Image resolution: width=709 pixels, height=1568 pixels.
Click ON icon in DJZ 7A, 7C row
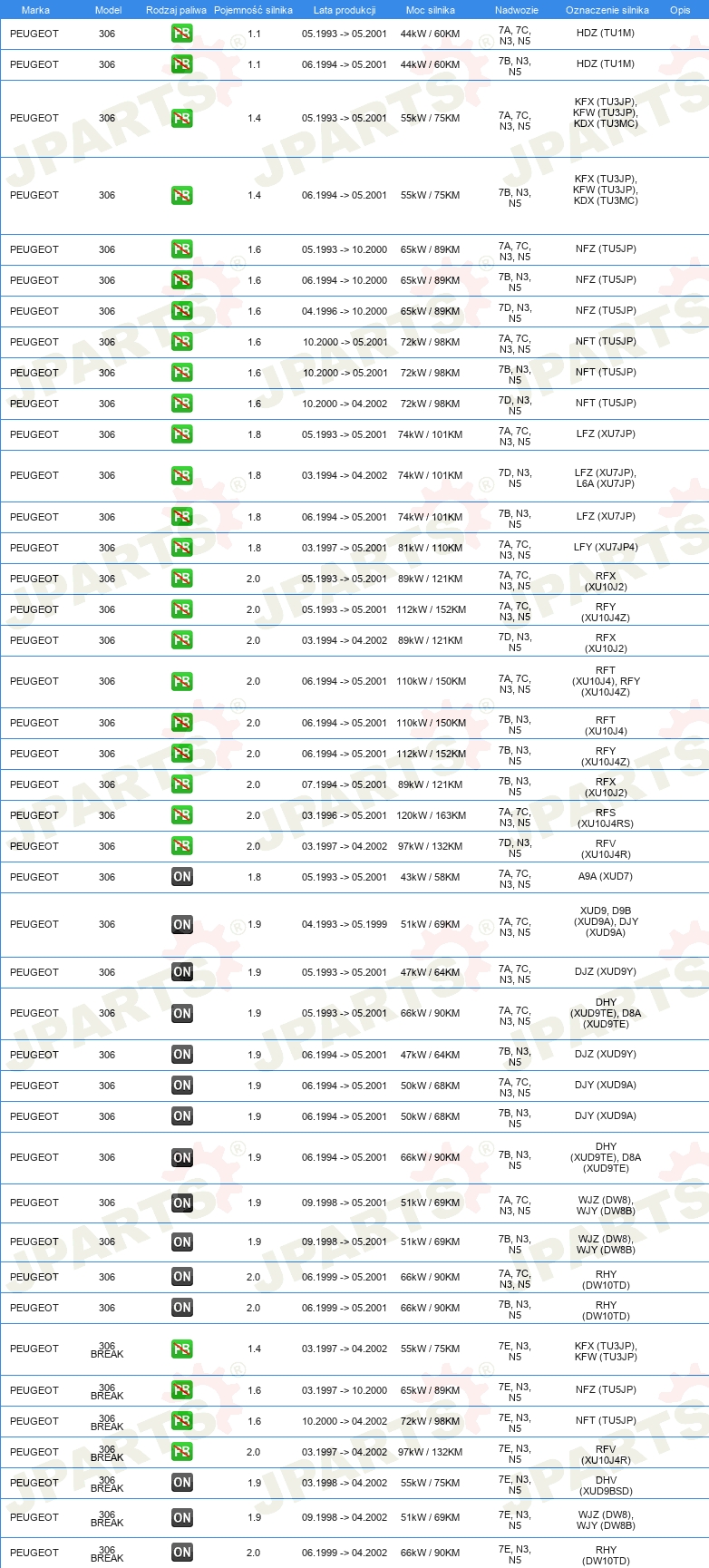(x=182, y=972)
